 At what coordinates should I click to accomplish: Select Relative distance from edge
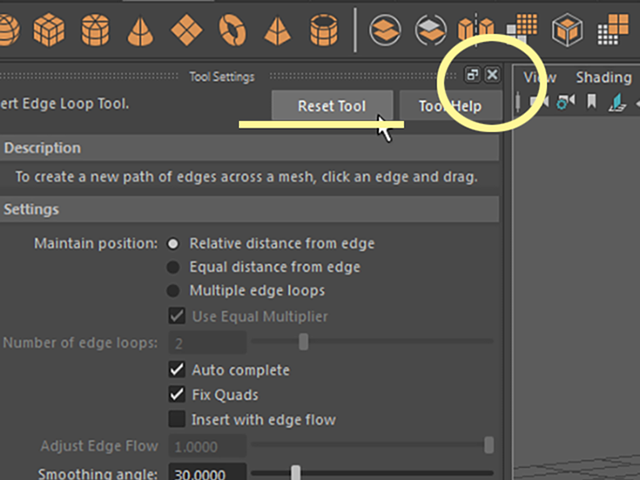pos(173,244)
